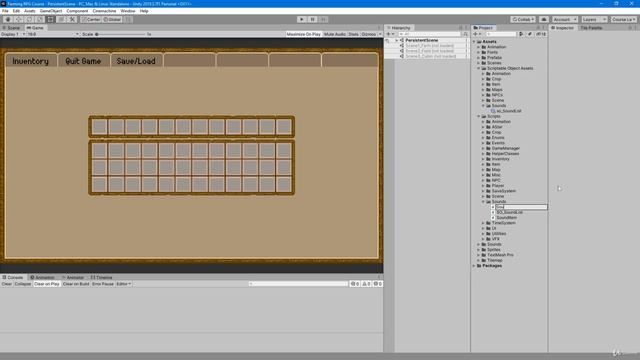Select the Rect Transform tool
640x360 pixels.
(51, 19)
